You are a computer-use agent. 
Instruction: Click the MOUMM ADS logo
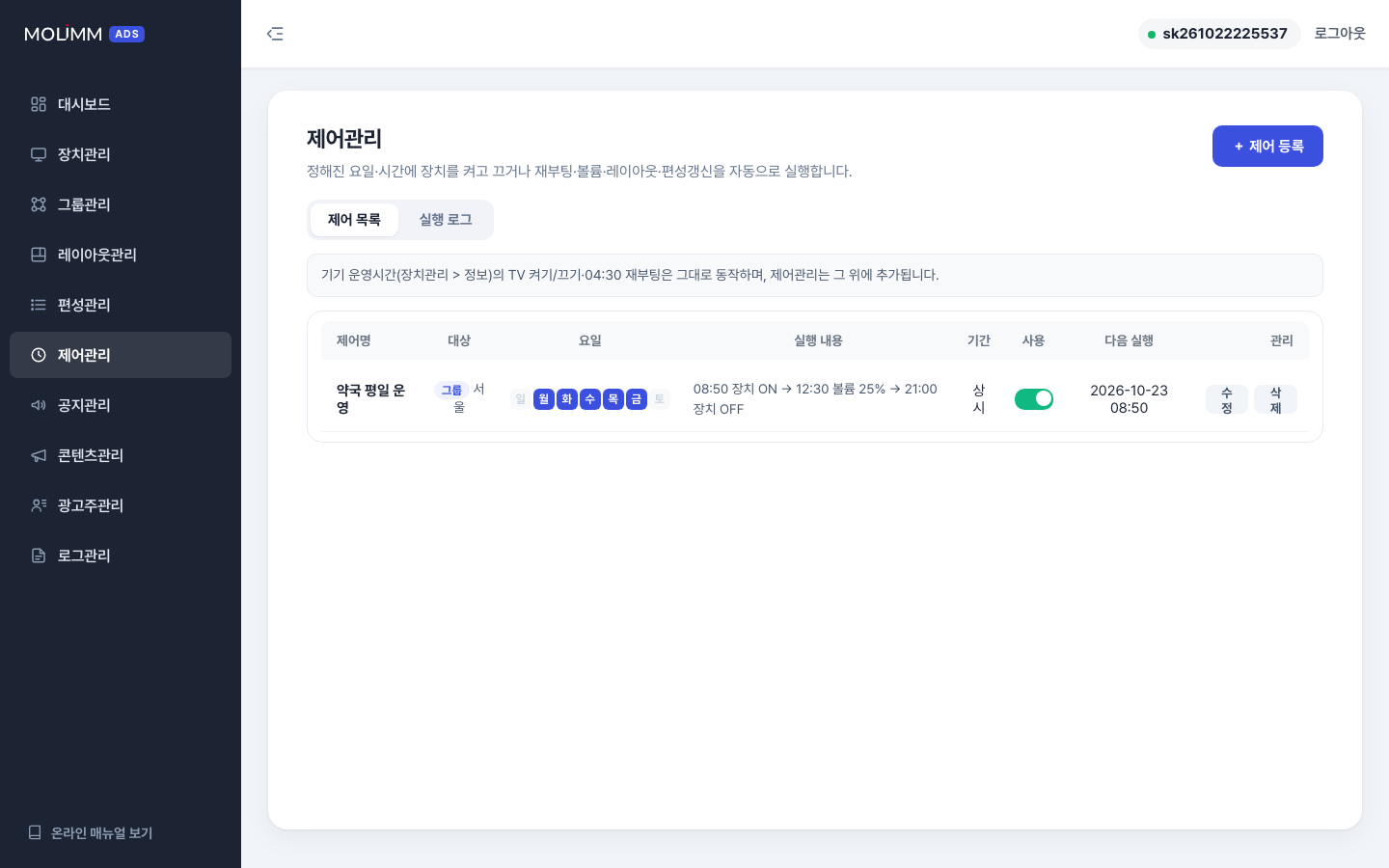tap(84, 34)
